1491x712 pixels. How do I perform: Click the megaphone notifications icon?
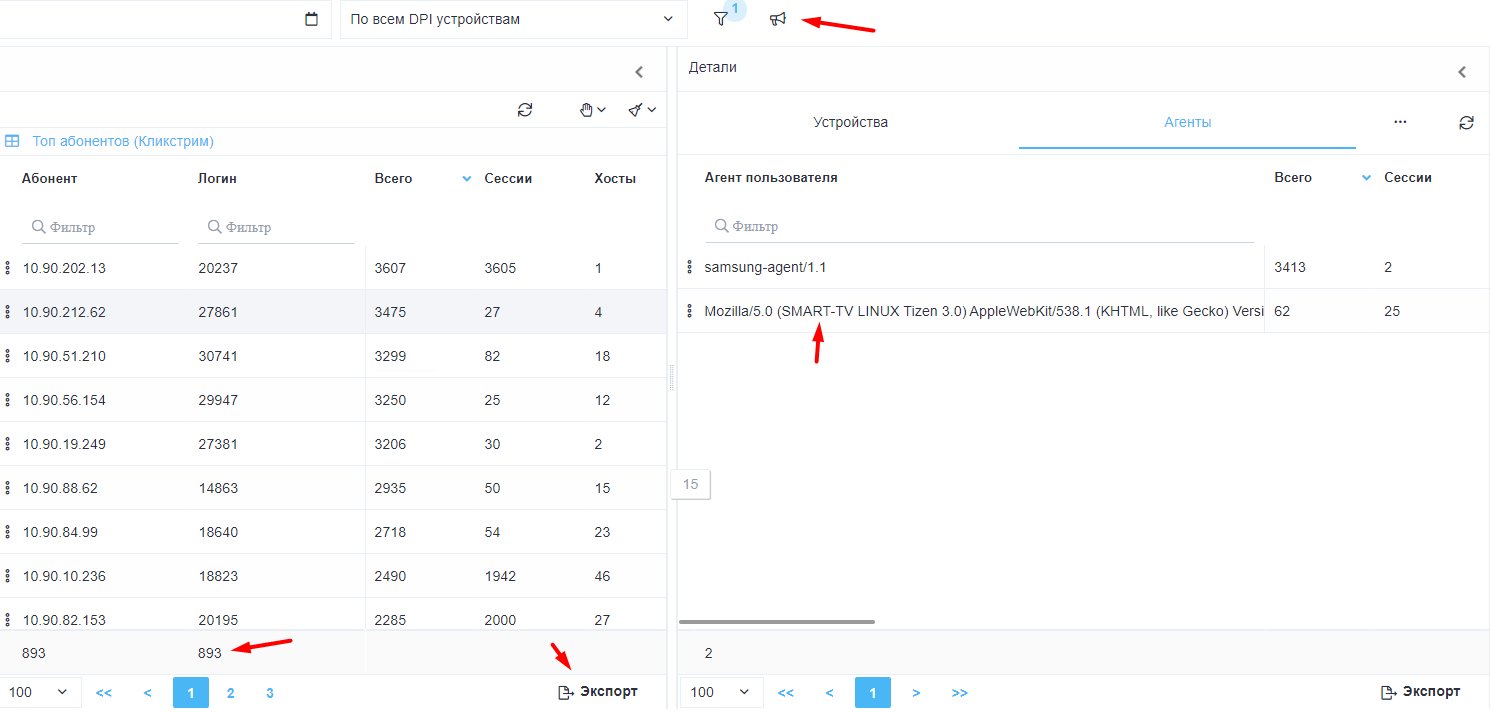778,19
